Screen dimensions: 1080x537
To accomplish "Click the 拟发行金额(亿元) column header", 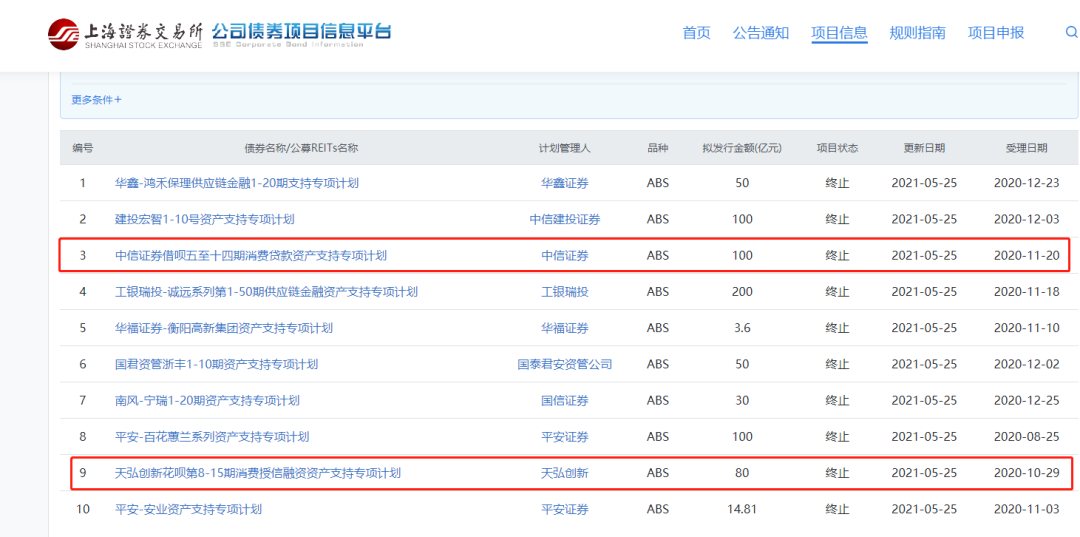I will [742, 148].
